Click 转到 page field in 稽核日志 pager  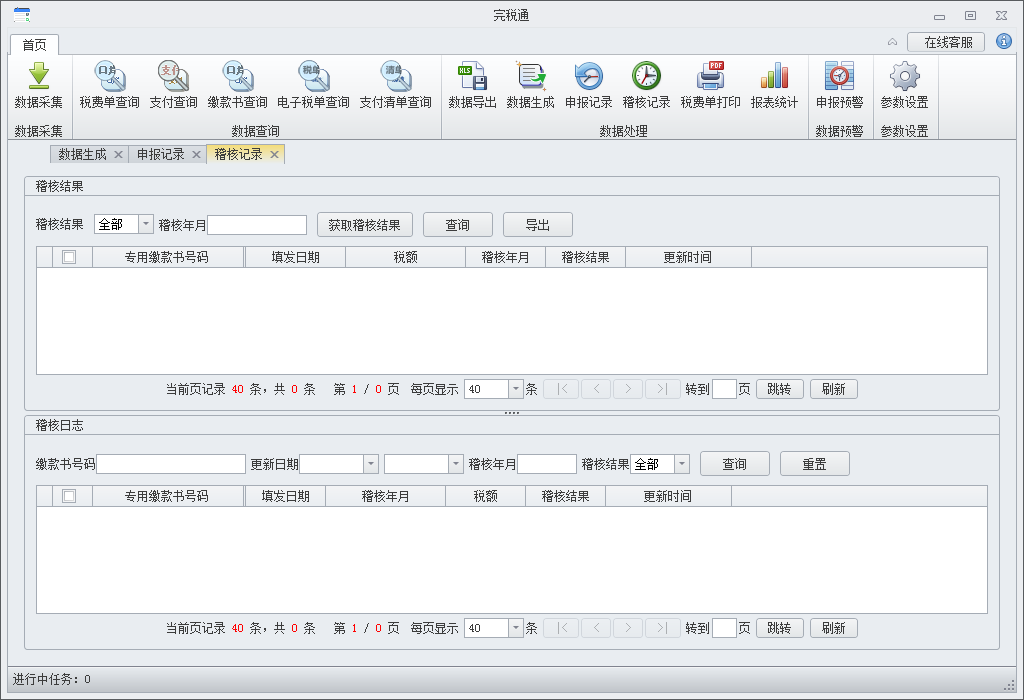point(724,628)
